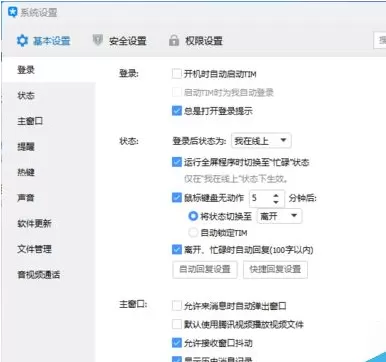Screen dimensions: 386x362
Task: Select 主窗口 in the left sidebar
Action: click(x=49, y=121)
